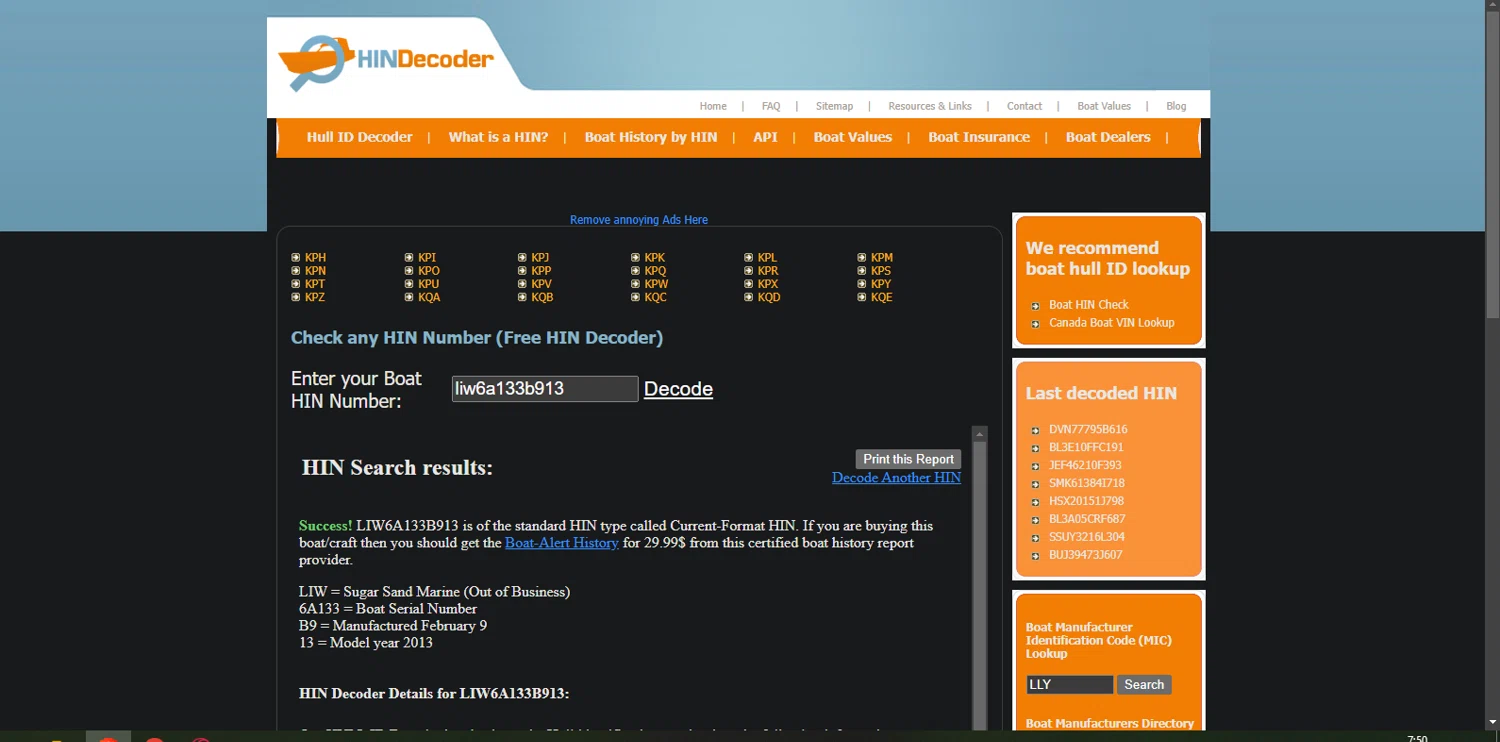Viewport: 1500px width, 742px height.
Task: Click the results panel vertical scrollbar
Action: pyautogui.click(x=980, y=585)
